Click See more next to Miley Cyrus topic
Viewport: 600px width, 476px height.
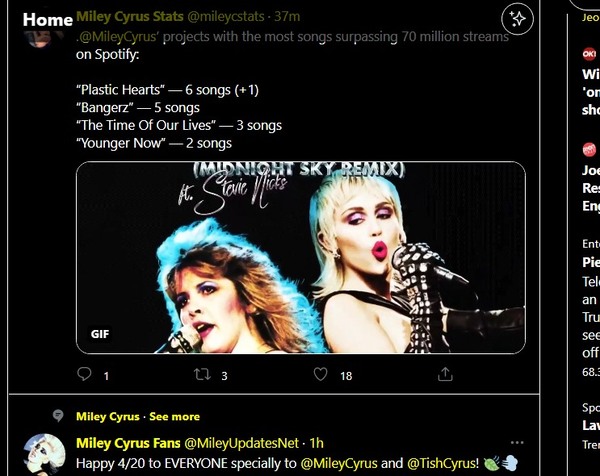pyautogui.click(x=174, y=416)
